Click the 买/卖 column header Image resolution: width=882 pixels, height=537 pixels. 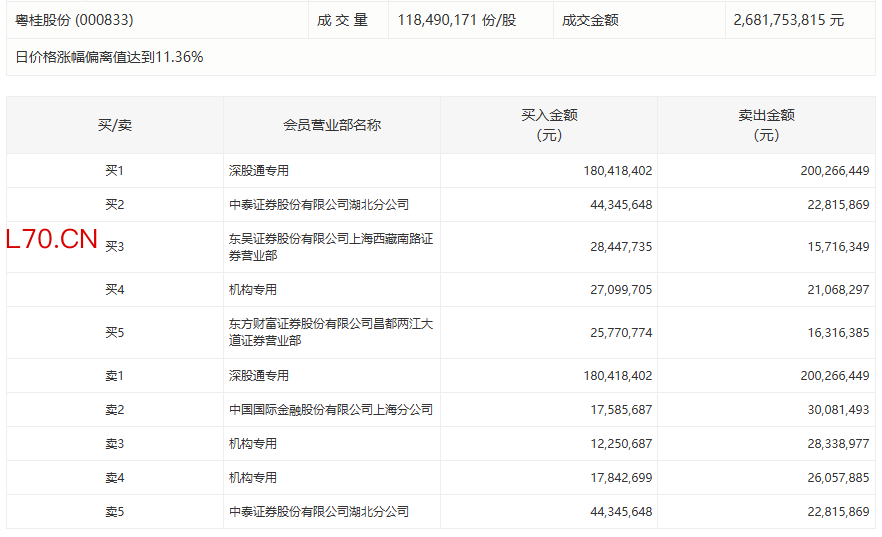point(114,125)
